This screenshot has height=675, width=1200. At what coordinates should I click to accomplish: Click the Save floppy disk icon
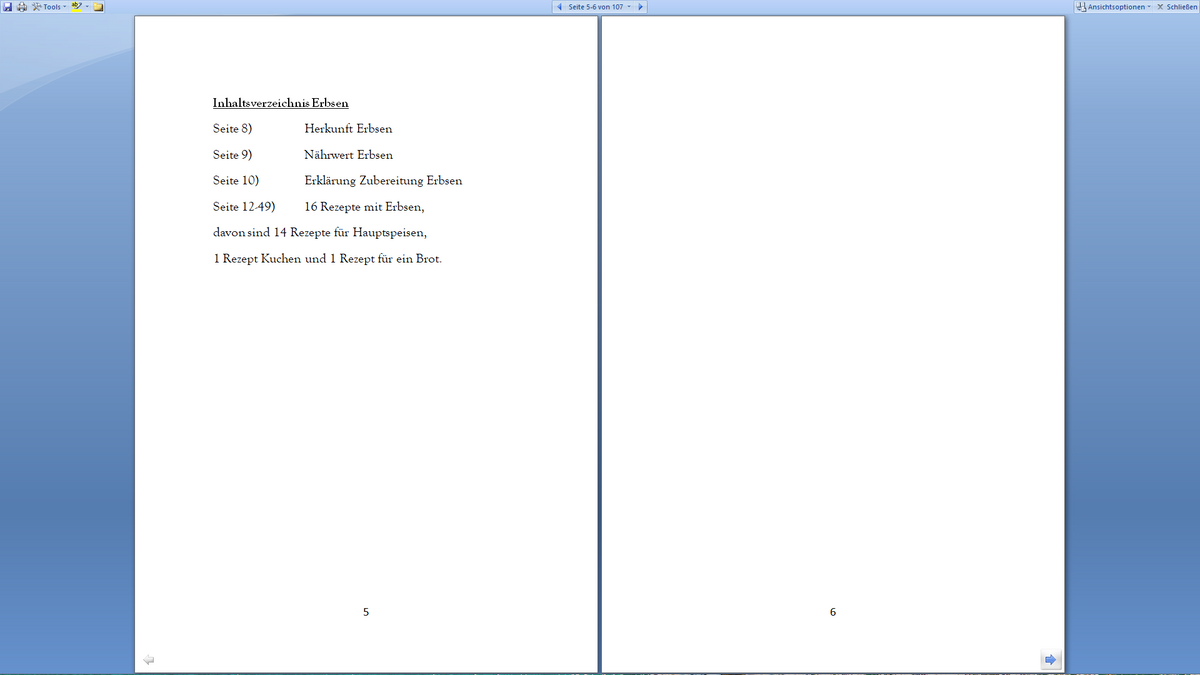(x=7, y=7)
